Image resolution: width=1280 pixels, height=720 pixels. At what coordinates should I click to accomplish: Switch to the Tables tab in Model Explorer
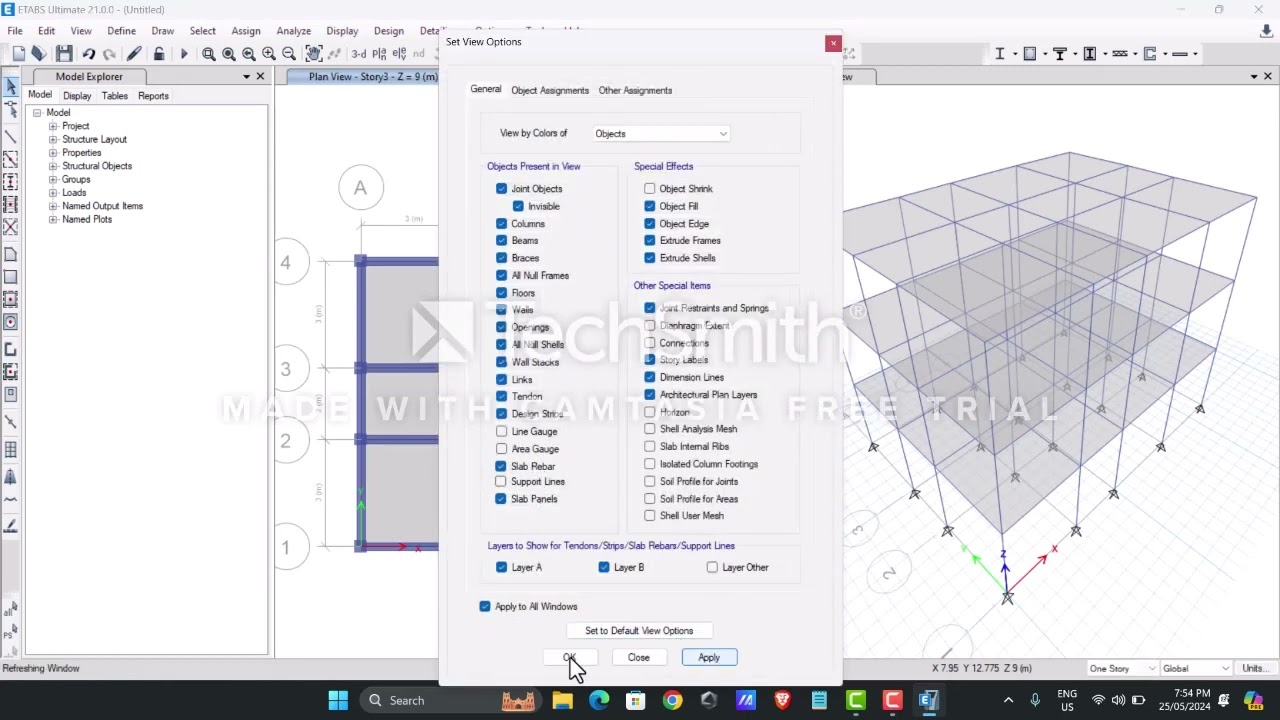click(x=115, y=96)
